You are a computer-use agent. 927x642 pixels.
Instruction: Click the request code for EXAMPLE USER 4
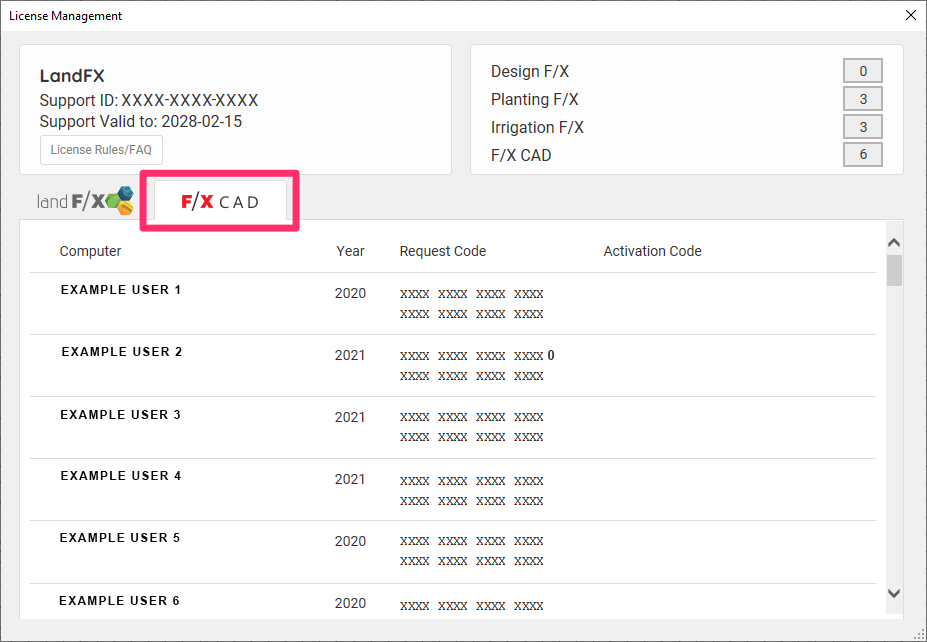[x=471, y=491]
